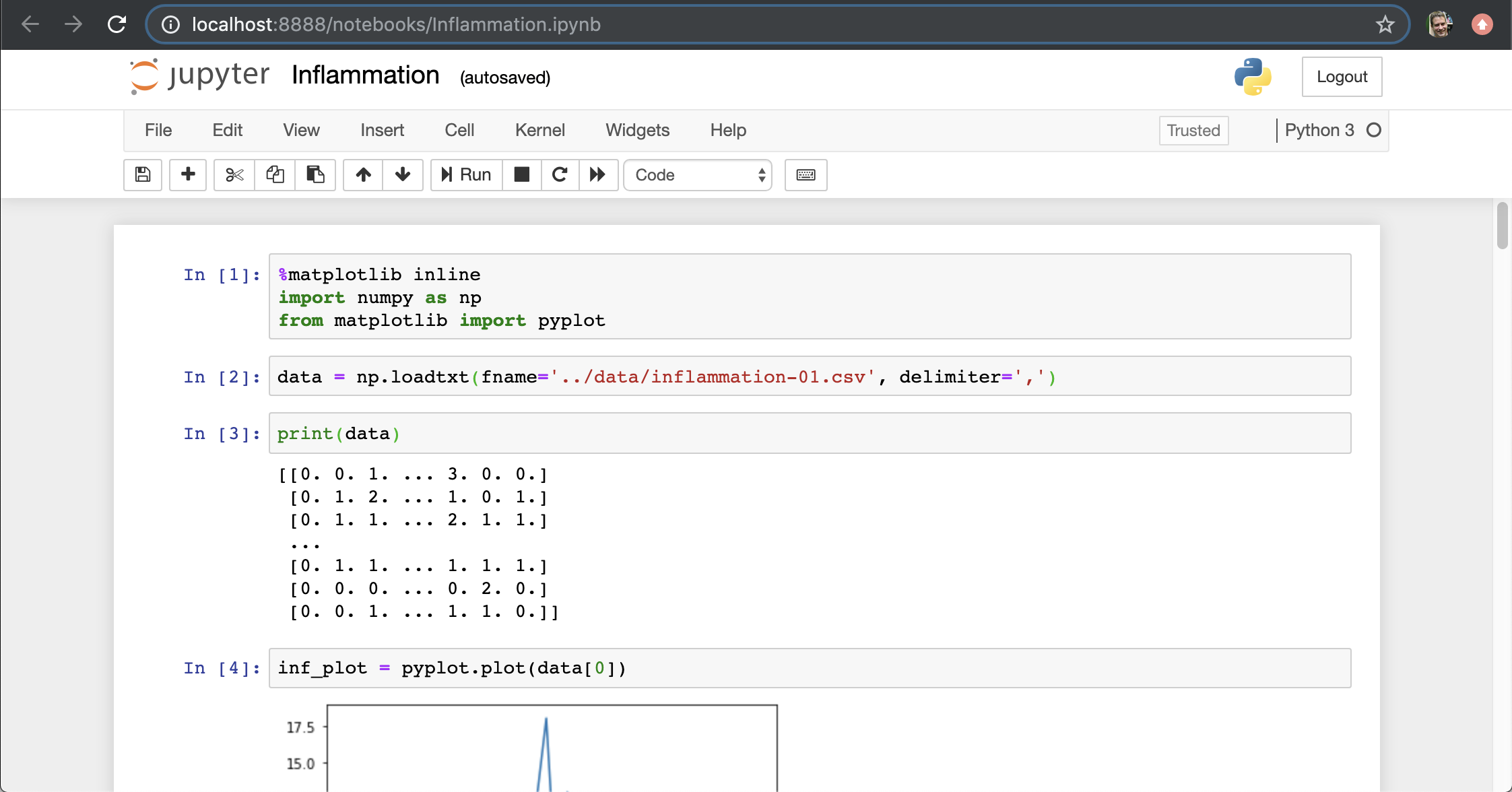The image size is (1512, 792).
Task: Open the Kernel menu
Action: (539, 131)
